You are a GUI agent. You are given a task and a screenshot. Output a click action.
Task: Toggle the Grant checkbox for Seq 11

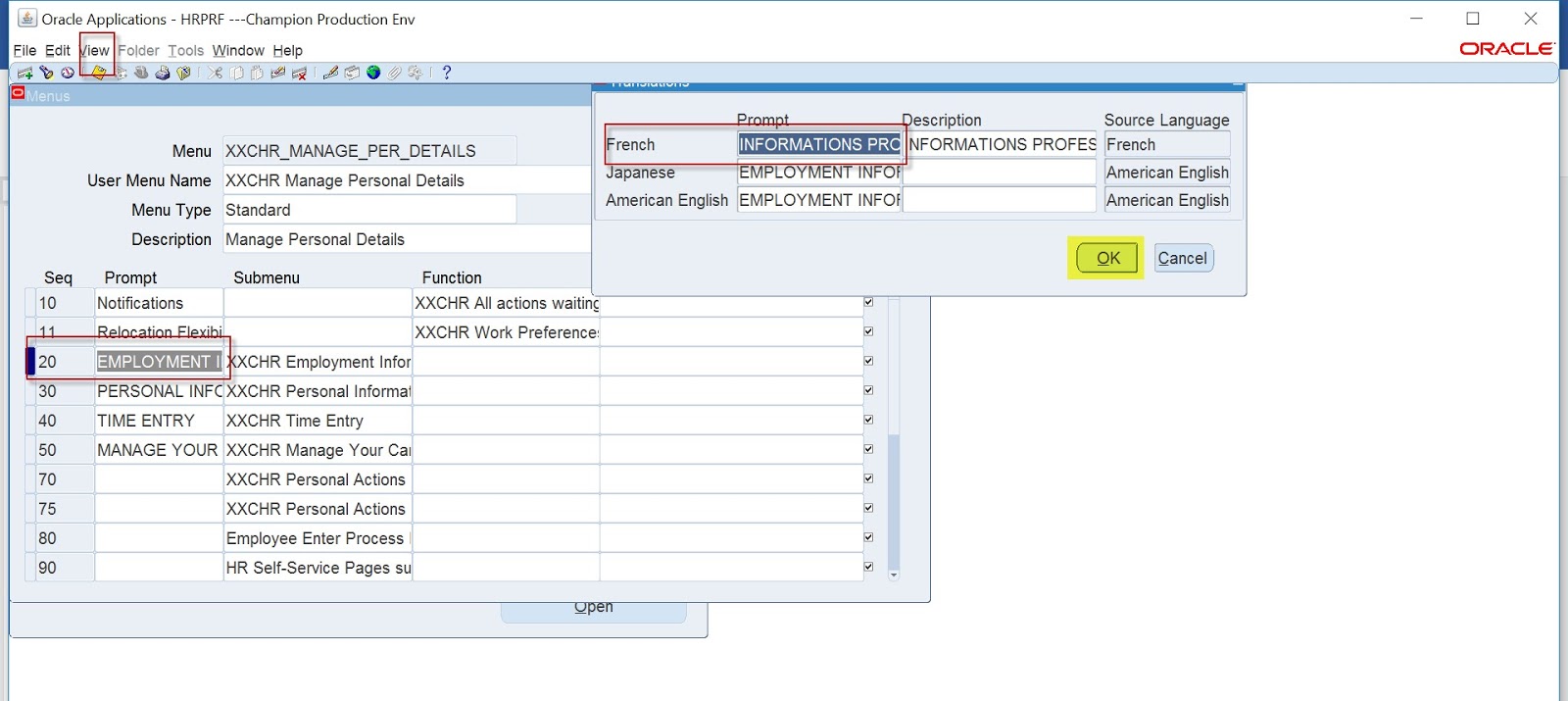(868, 331)
